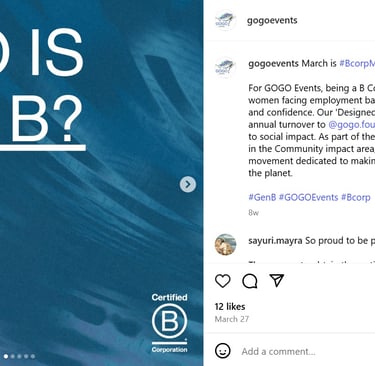Share the post with the paper plane icon
The width and height of the screenshot is (375, 366).
pos(277,281)
